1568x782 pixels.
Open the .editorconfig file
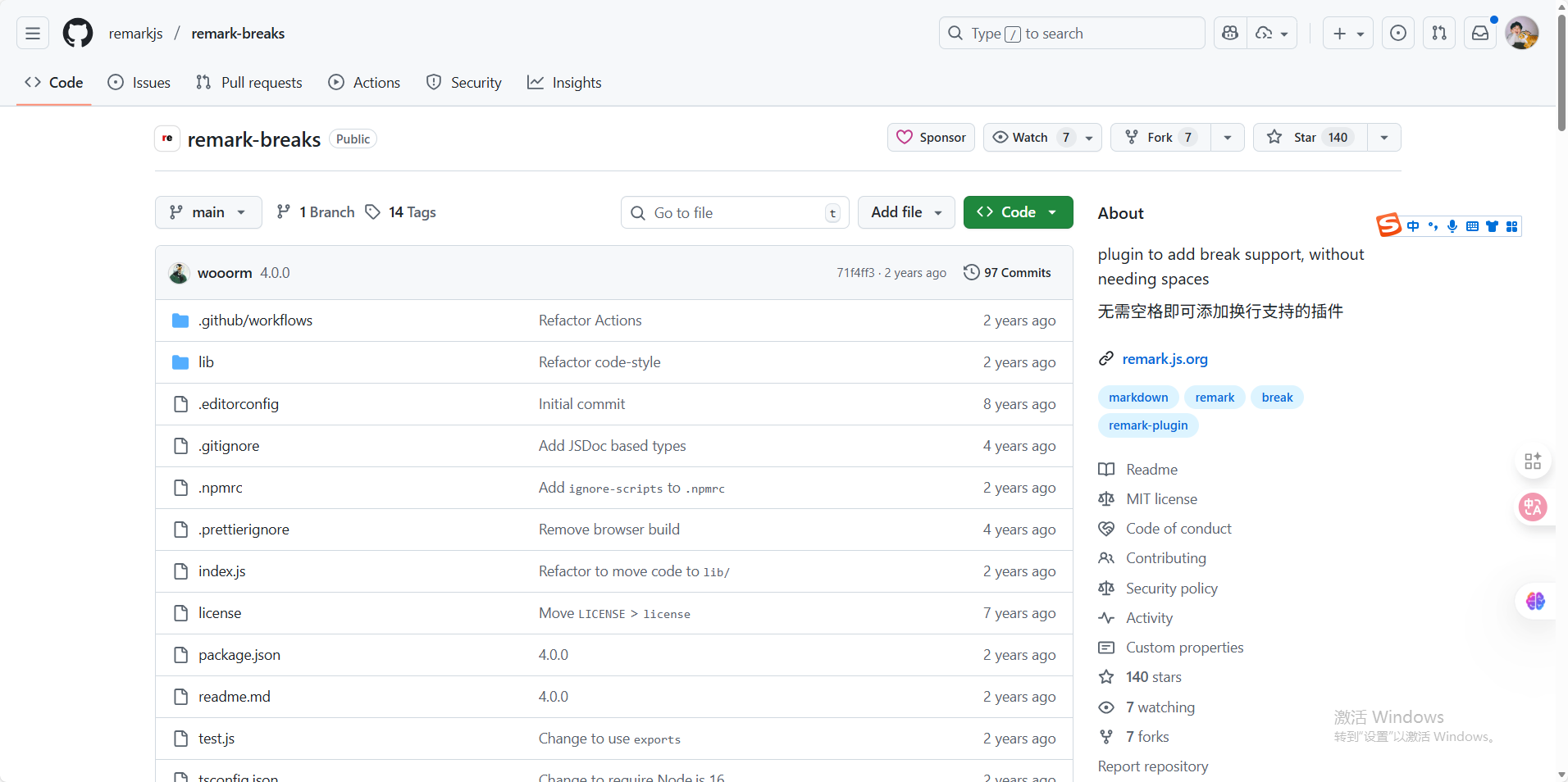point(239,404)
